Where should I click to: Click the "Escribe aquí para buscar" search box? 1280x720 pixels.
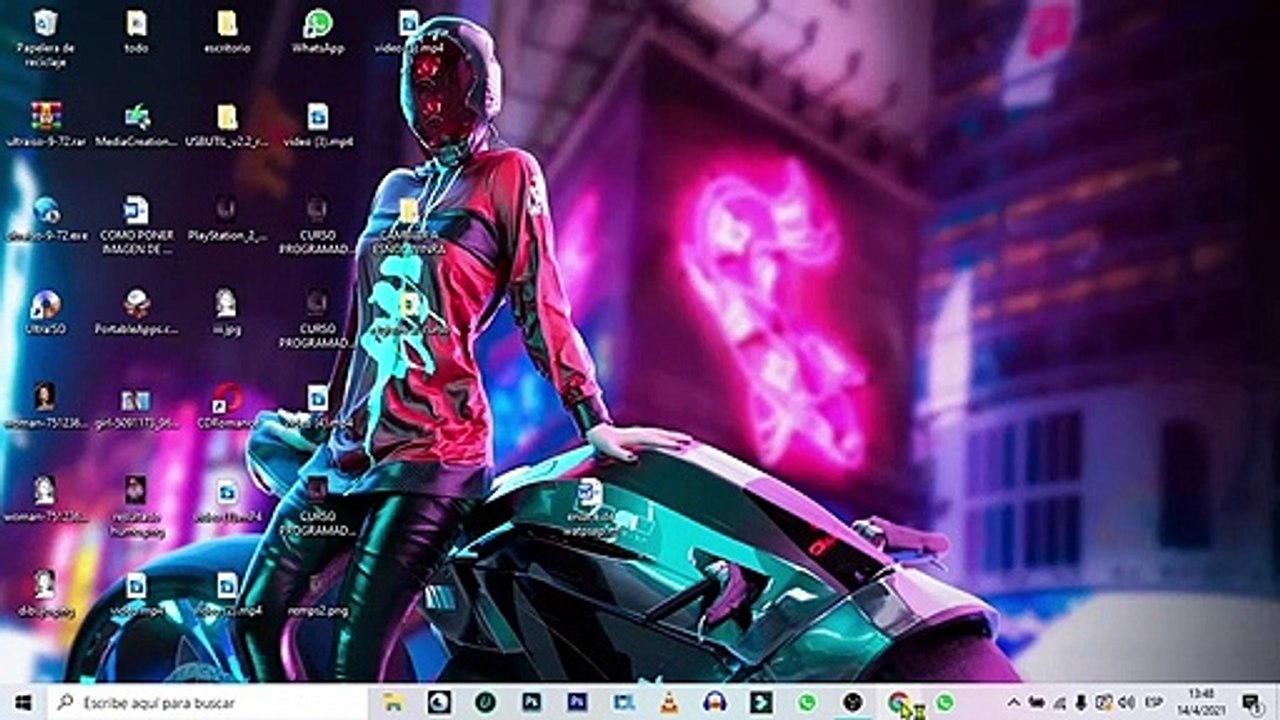207,702
